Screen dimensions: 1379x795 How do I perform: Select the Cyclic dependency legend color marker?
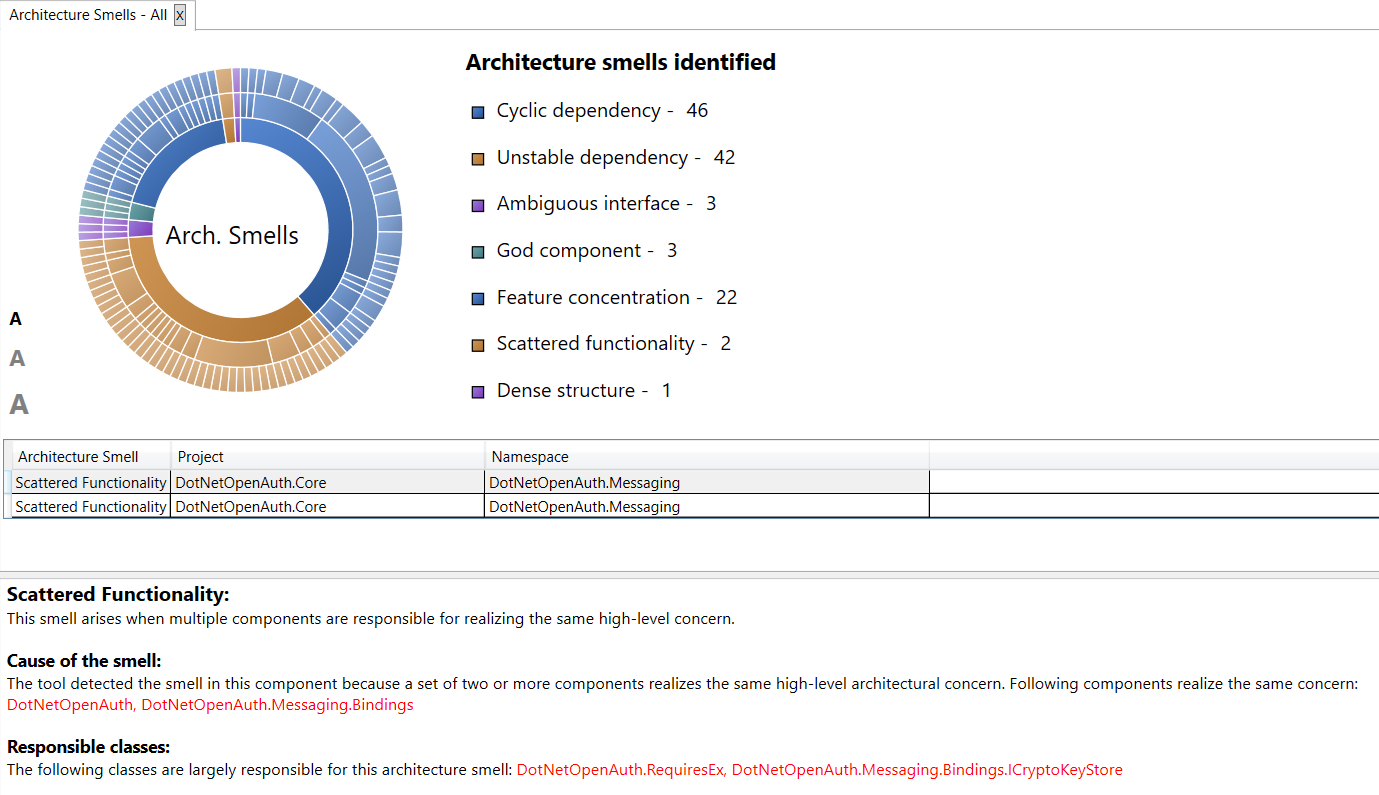pyautogui.click(x=475, y=111)
